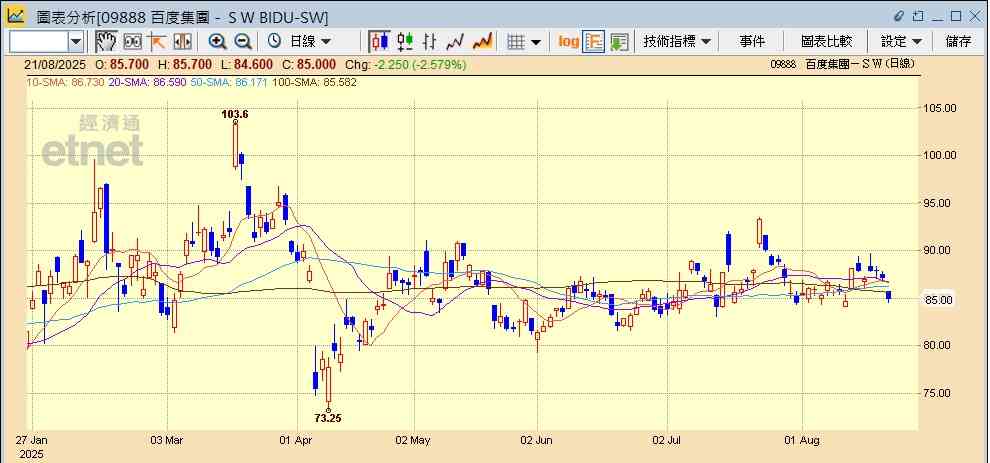Click the binoculars view icon
This screenshot has width=990, height=463.
click(x=132, y=42)
